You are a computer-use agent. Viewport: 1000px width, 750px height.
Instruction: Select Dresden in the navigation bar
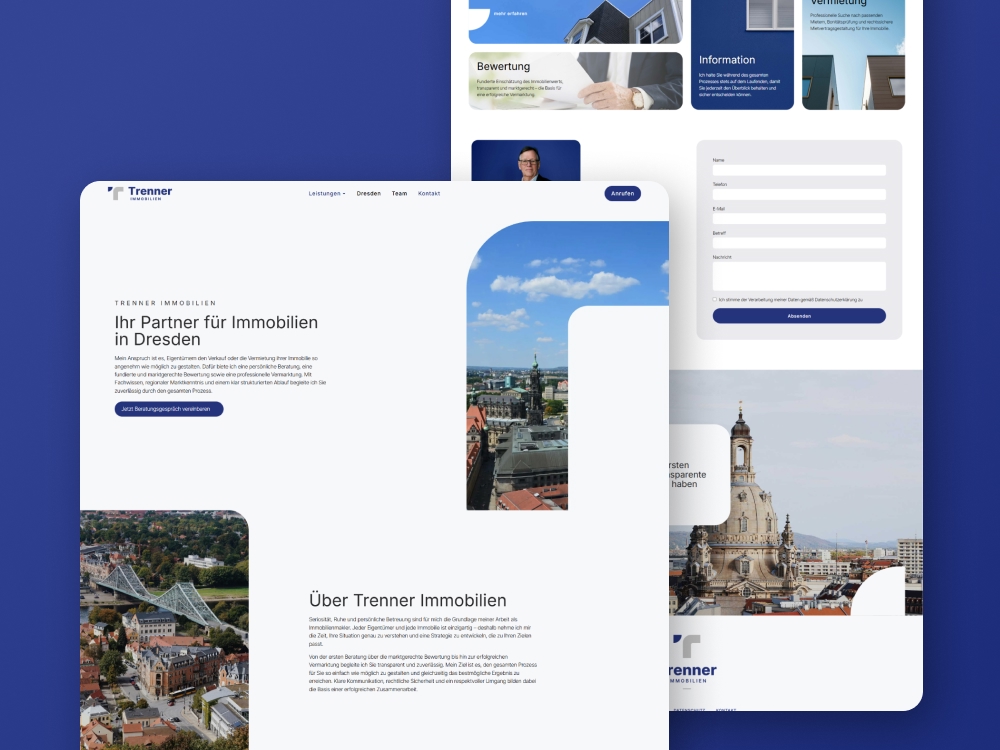point(369,193)
